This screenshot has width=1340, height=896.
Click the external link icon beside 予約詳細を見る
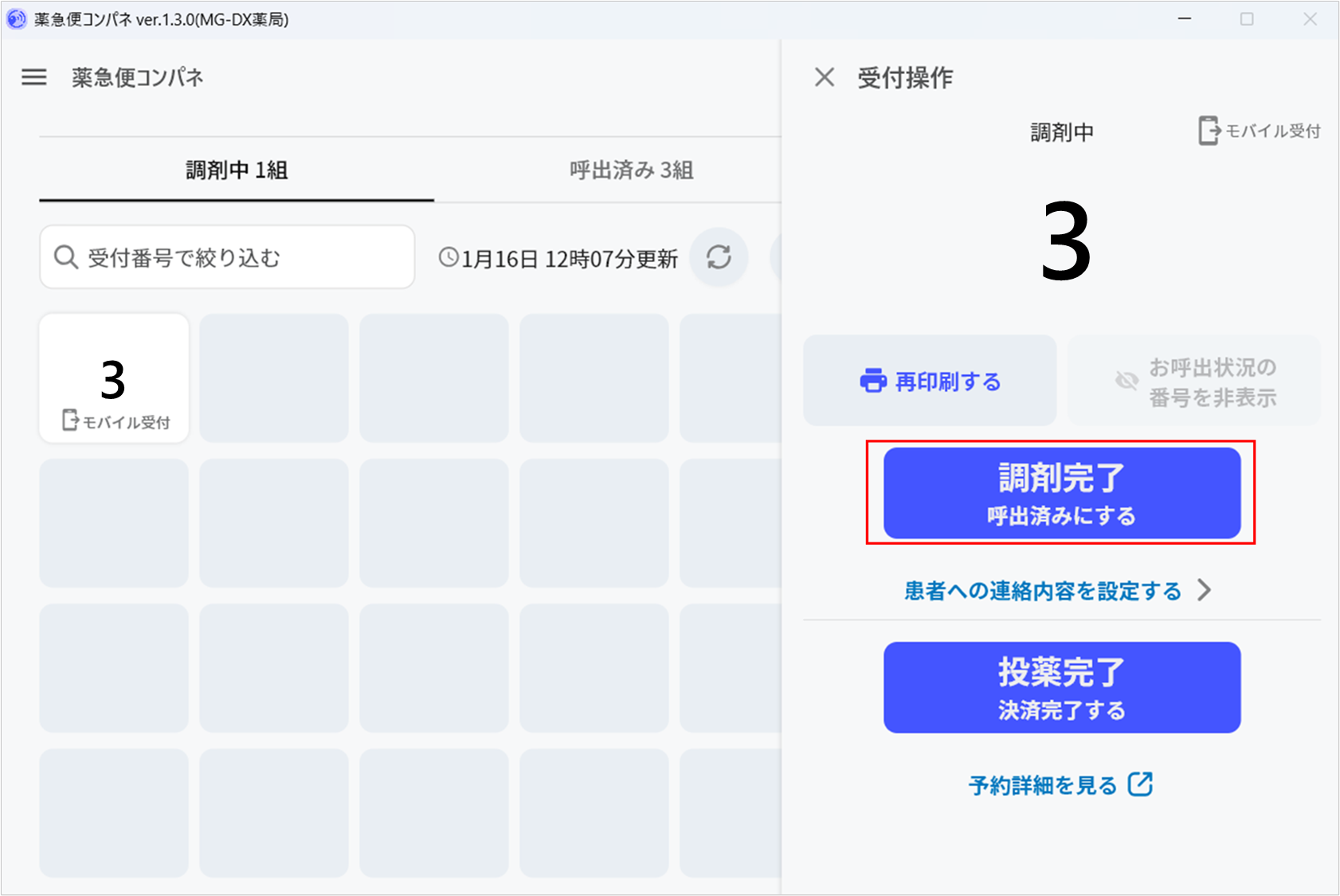(x=1140, y=784)
